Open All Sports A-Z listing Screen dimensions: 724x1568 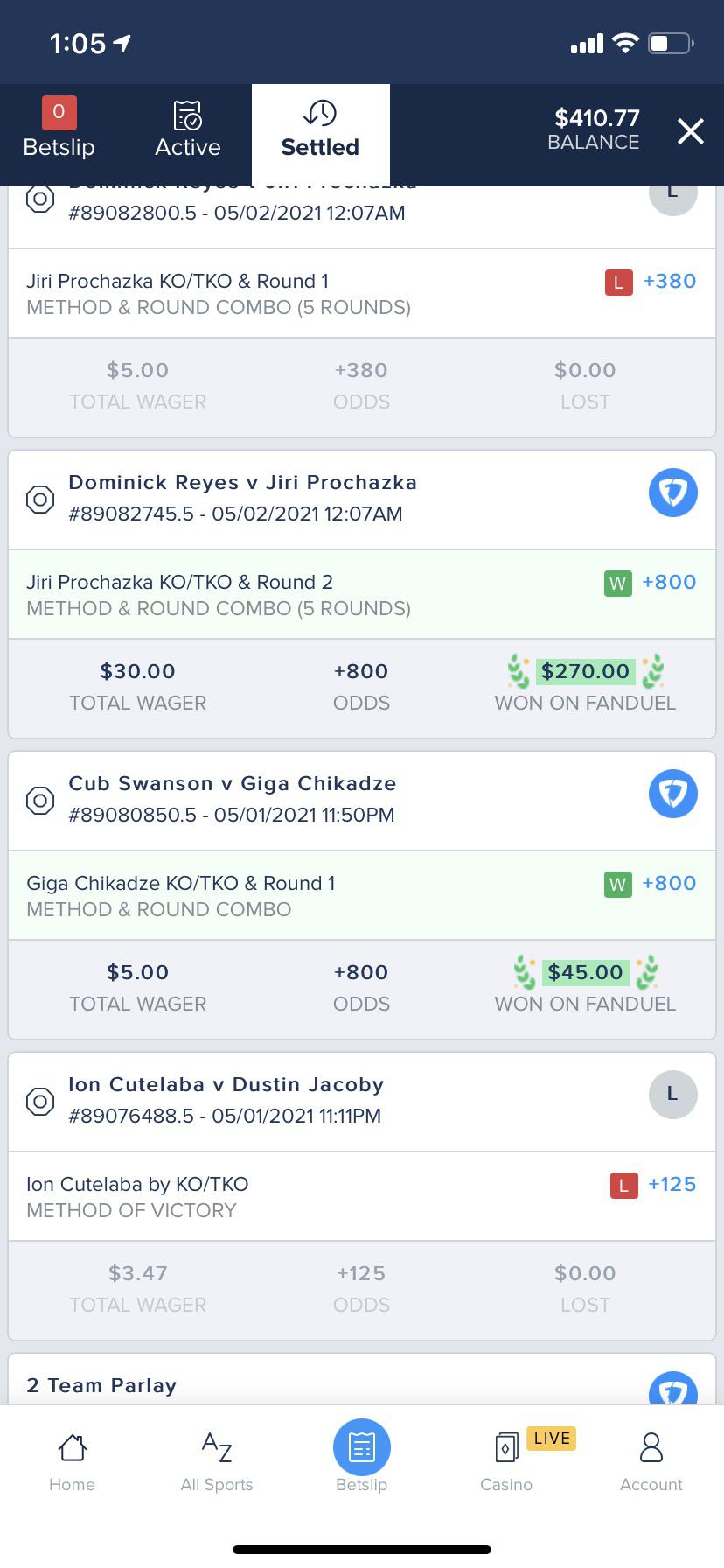point(217,1463)
